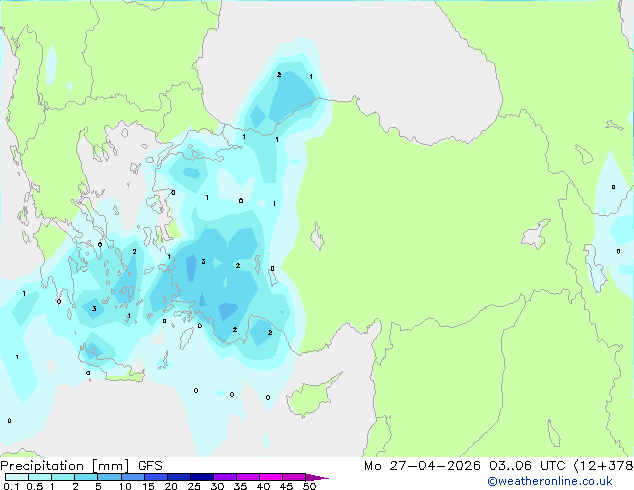Click the '35' legend scale label

click(240, 486)
